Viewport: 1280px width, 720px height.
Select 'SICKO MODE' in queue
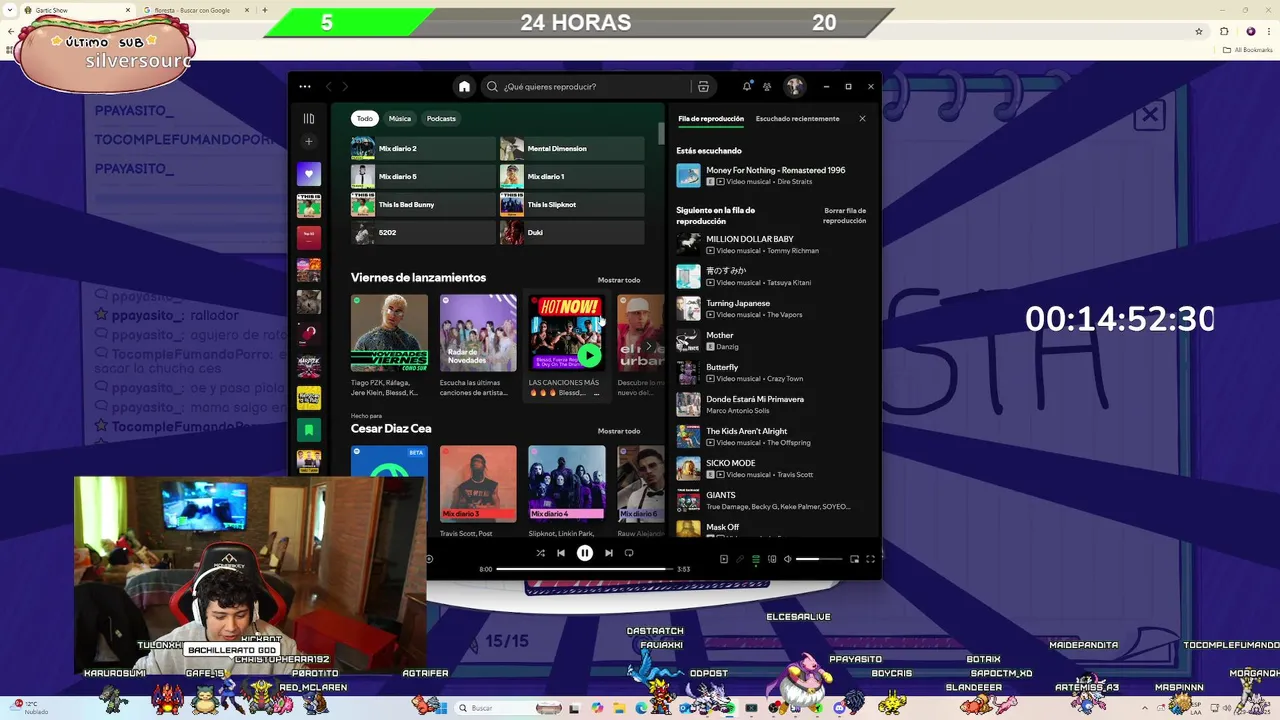pyautogui.click(x=773, y=468)
